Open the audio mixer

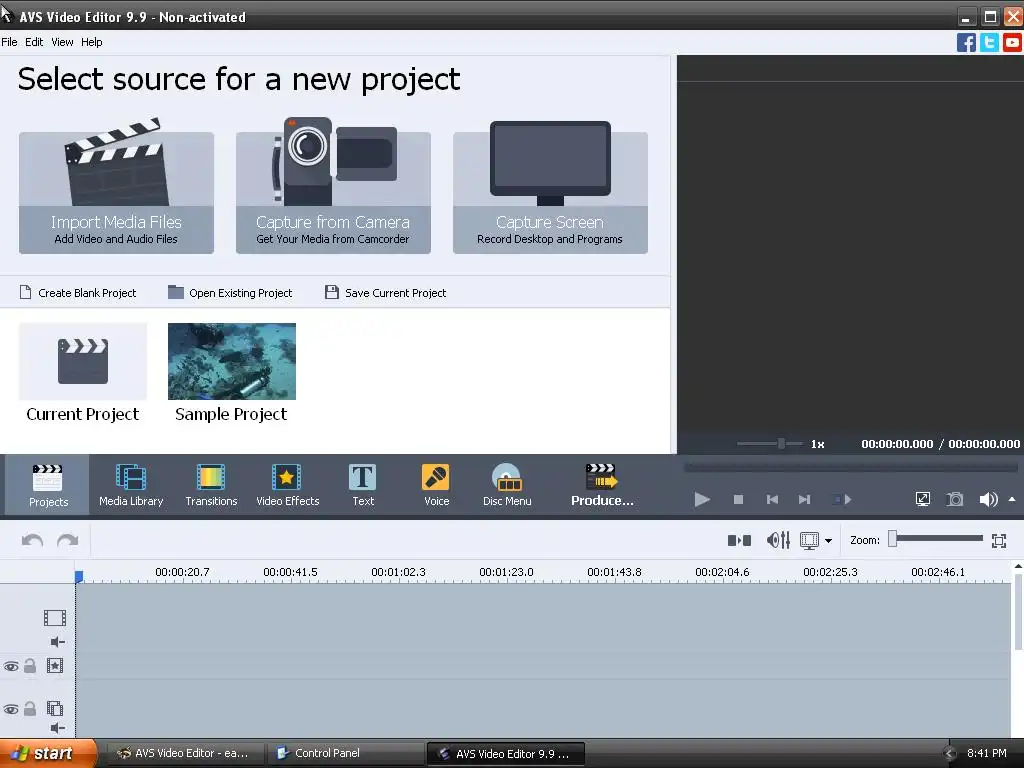pos(778,540)
